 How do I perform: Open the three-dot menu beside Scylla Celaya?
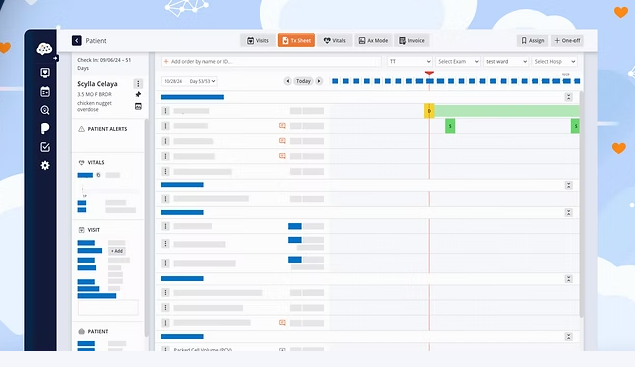click(x=138, y=83)
